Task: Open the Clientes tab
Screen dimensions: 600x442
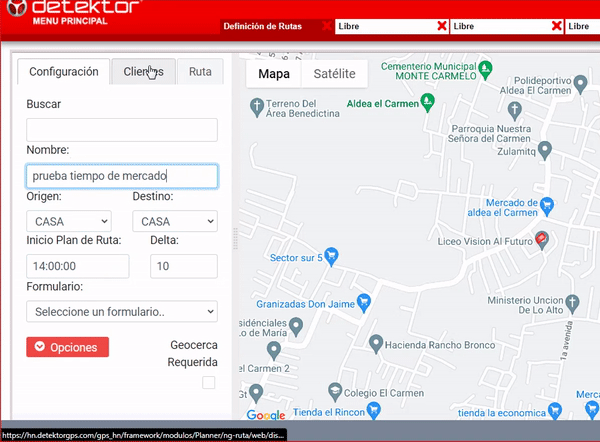Action: (143, 72)
